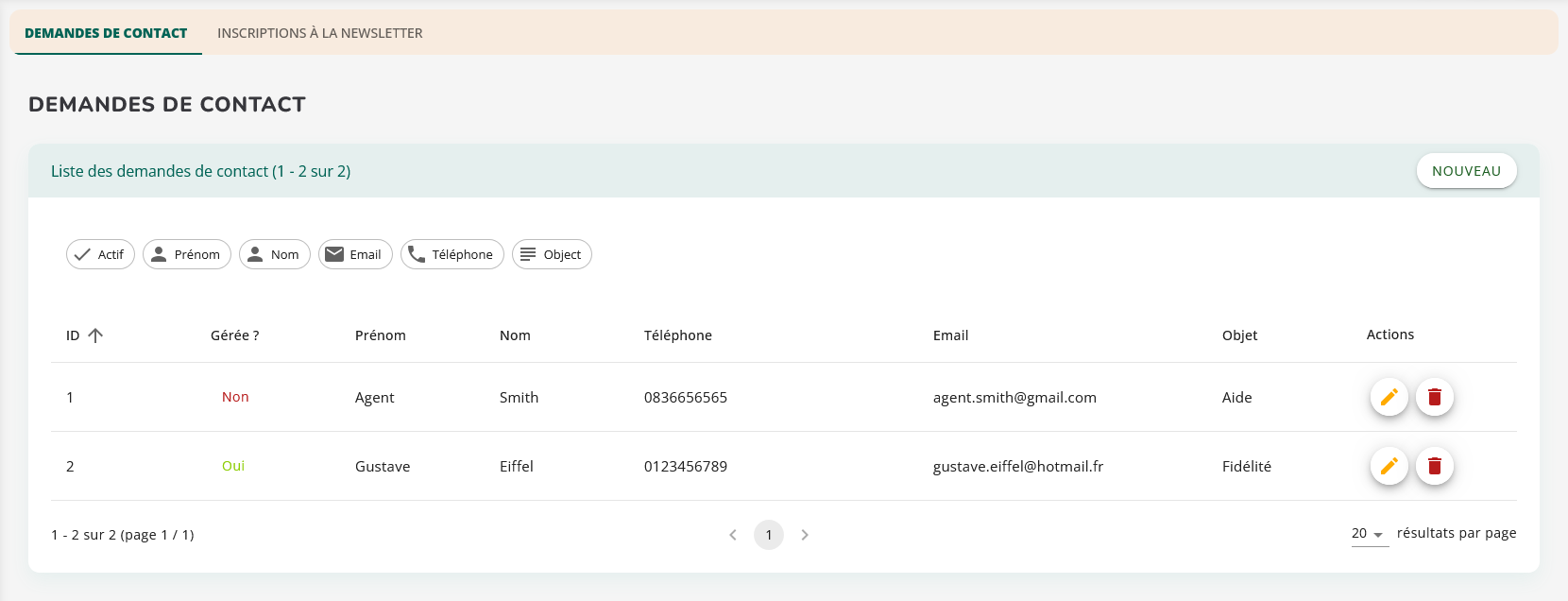Click the Gérée ? column header
Image resolution: width=1568 pixels, height=601 pixels.
click(x=234, y=335)
